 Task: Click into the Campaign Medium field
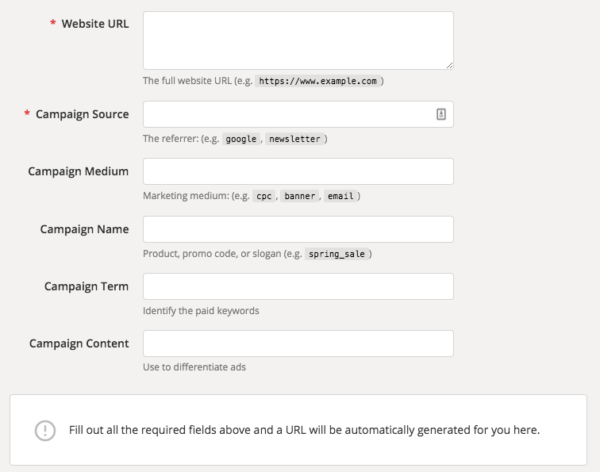pos(298,171)
